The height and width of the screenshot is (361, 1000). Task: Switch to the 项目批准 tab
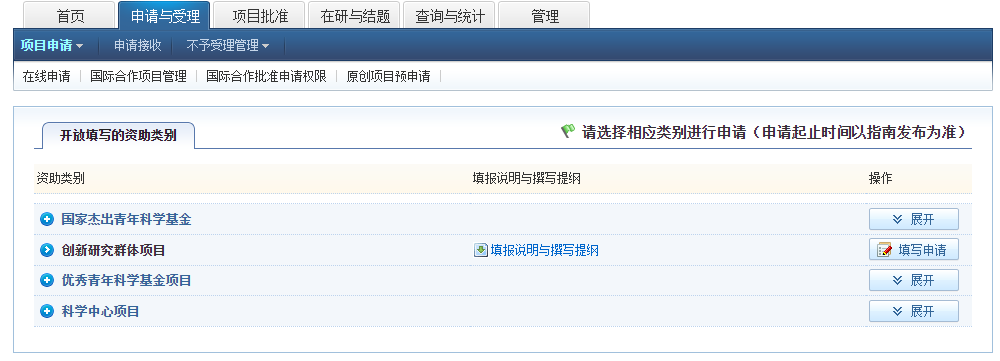click(x=260, y=16)
